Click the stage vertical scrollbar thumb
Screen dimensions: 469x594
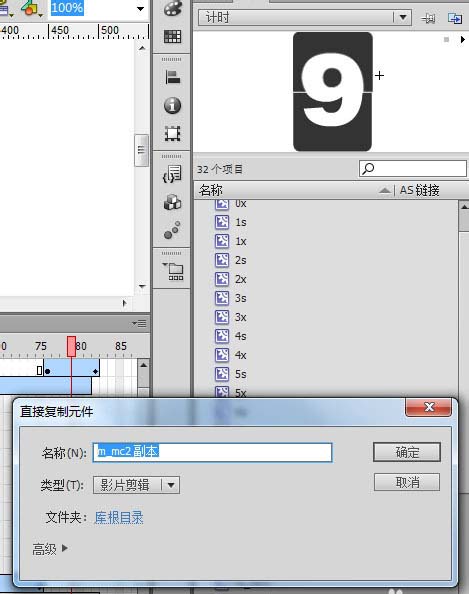[x=141, y=150]
